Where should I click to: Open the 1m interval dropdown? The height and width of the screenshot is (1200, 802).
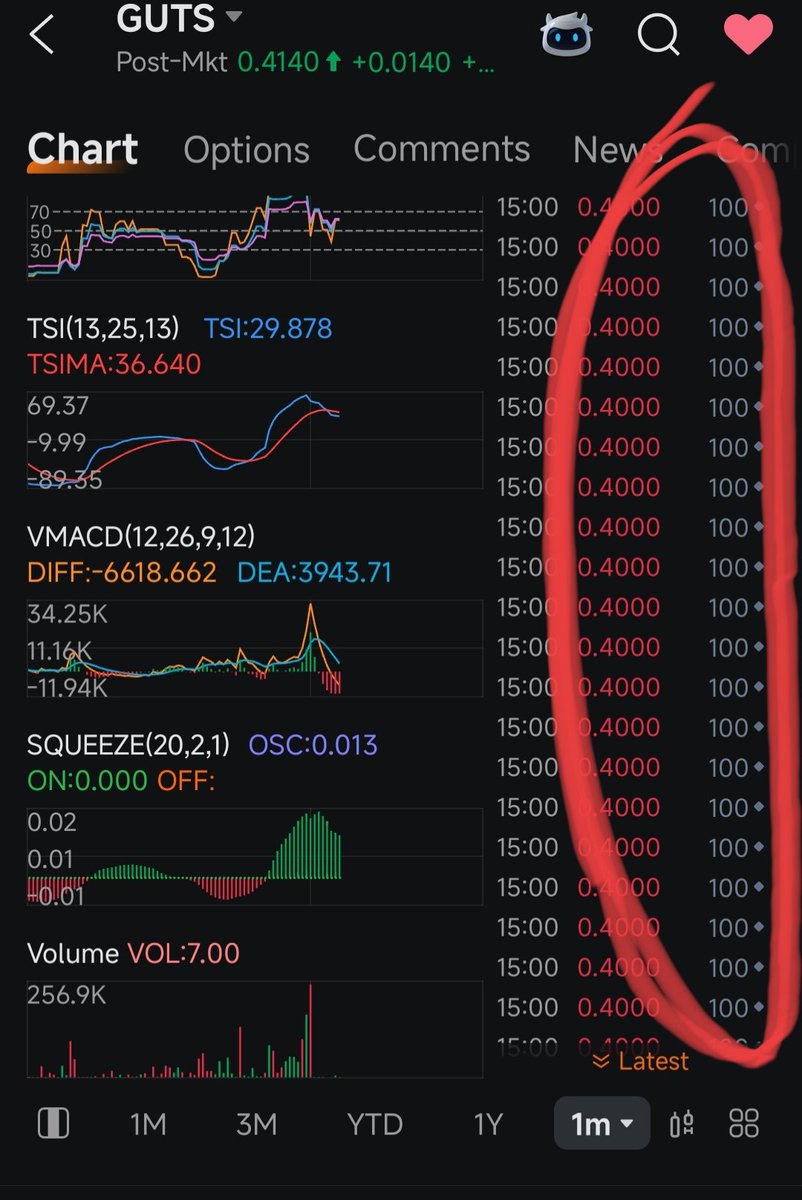coord(602,1124)
